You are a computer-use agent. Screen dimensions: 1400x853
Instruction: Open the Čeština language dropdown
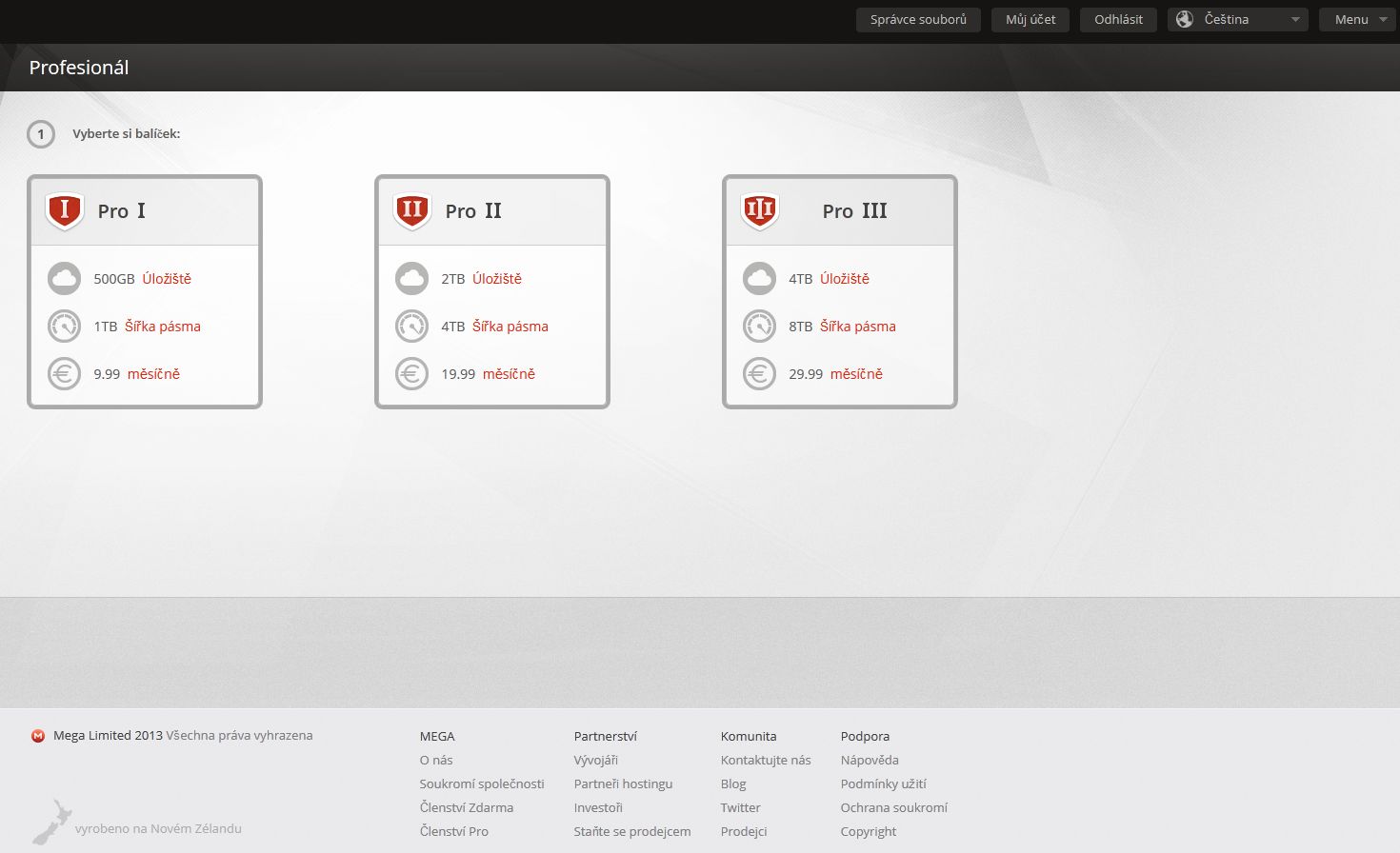(1238, 19)
